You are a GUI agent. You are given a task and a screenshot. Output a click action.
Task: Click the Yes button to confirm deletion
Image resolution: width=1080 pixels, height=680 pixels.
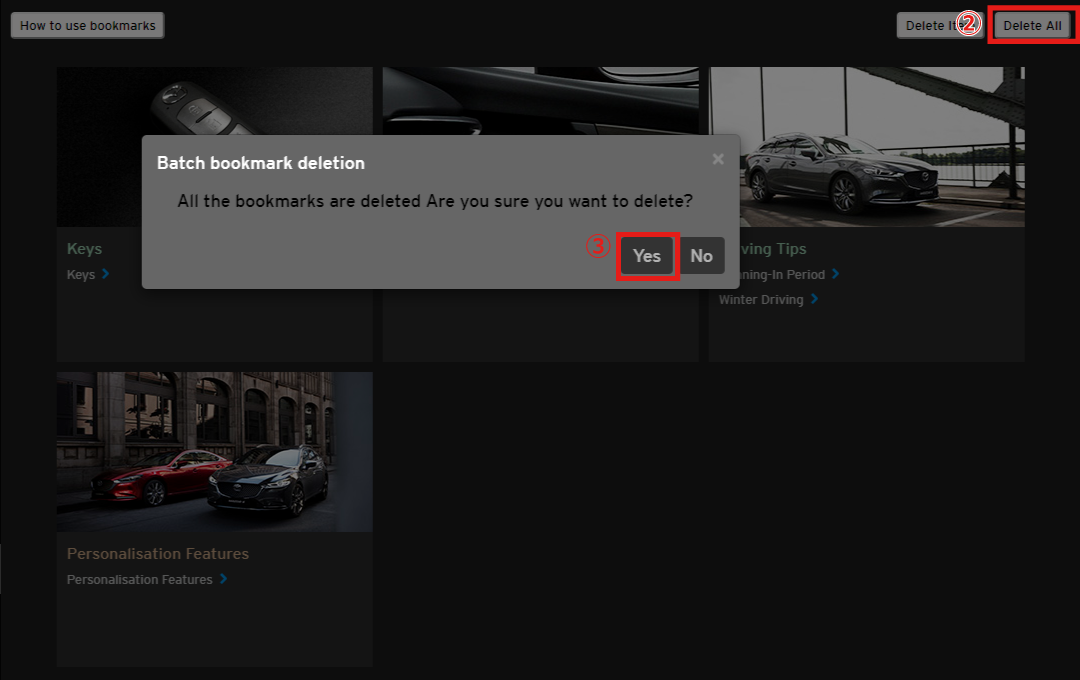[x=647, y=256]
